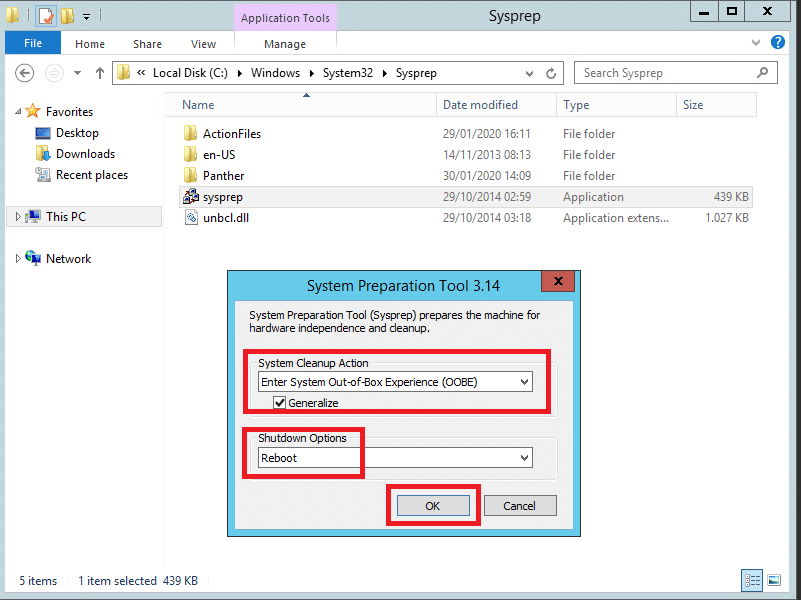Click Sysprep in address bar path
The height and width of the screenshot is (600, 801).
point(416,73)
